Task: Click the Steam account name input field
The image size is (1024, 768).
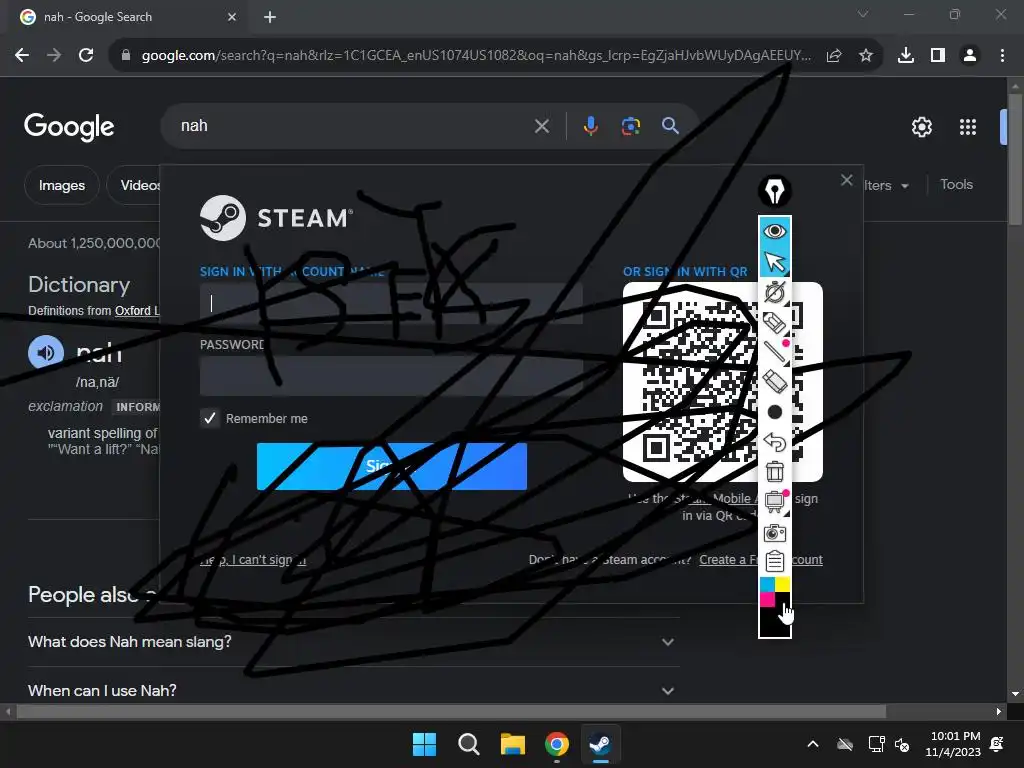Action: click(x=391, y=303)
